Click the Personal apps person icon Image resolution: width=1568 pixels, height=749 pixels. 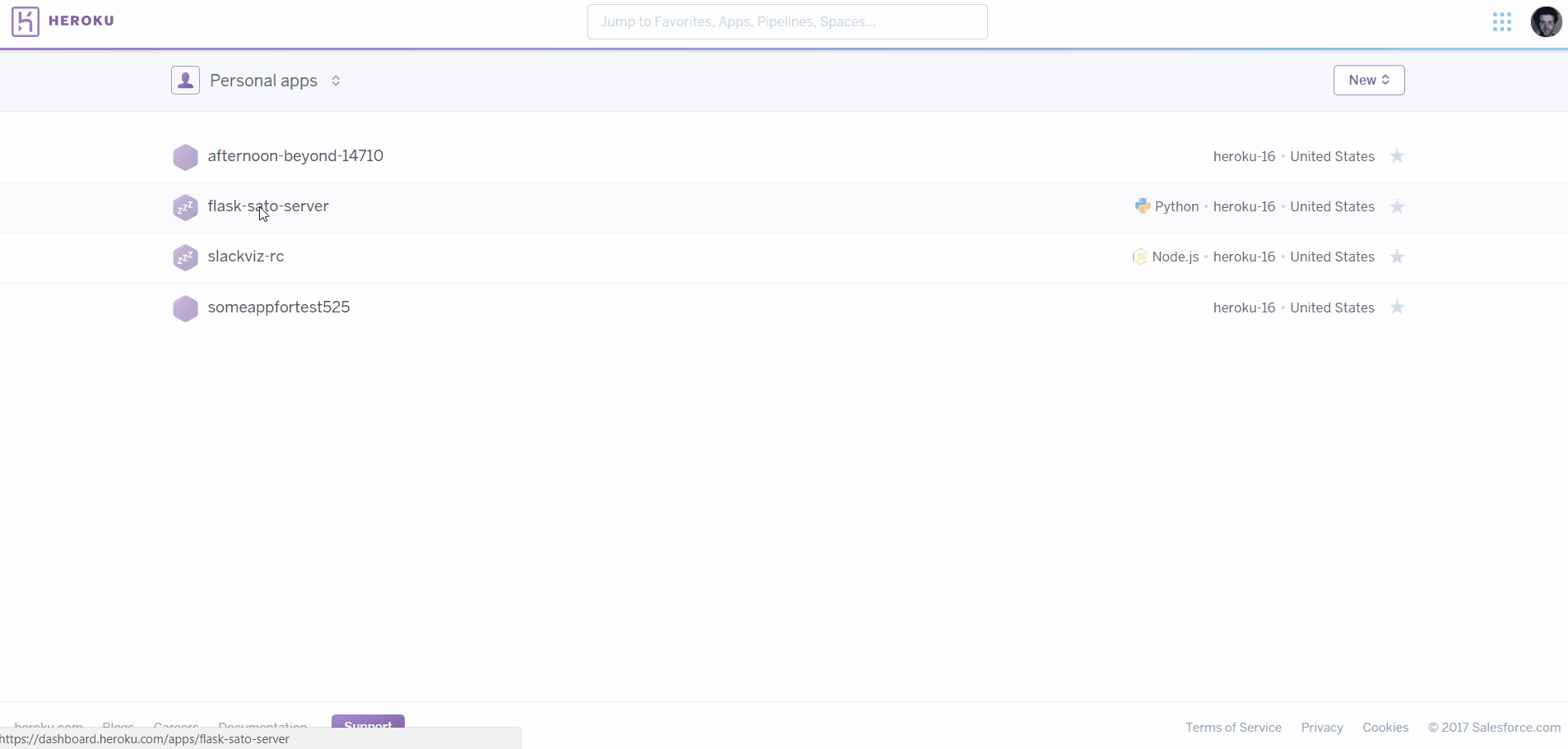(x=186, y=81)
